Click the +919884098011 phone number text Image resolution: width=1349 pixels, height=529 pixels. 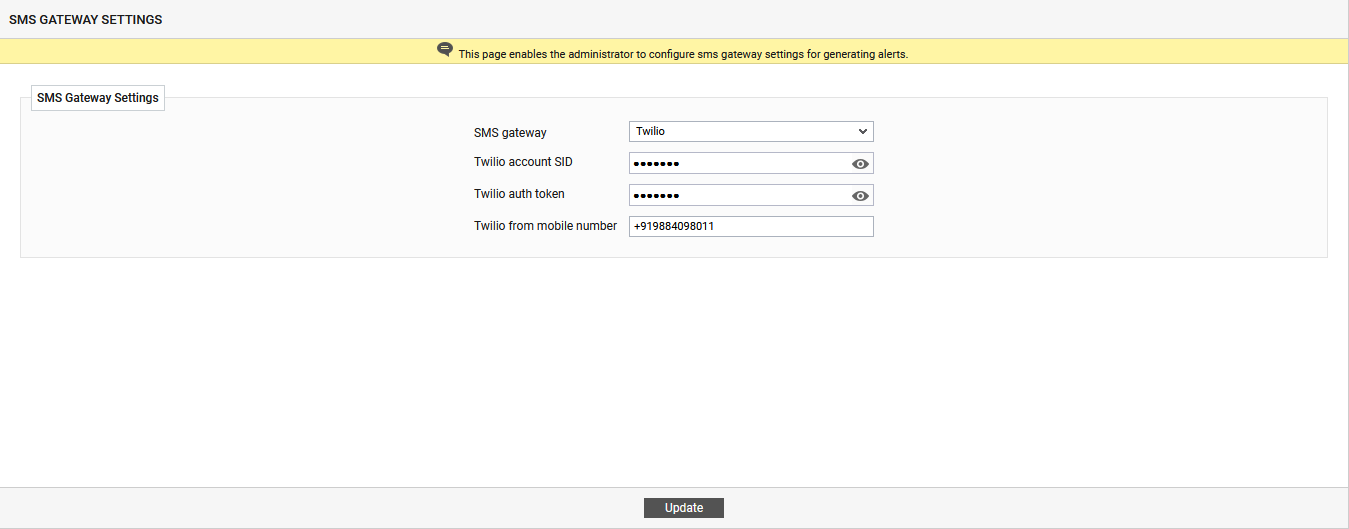coord(674,227)
